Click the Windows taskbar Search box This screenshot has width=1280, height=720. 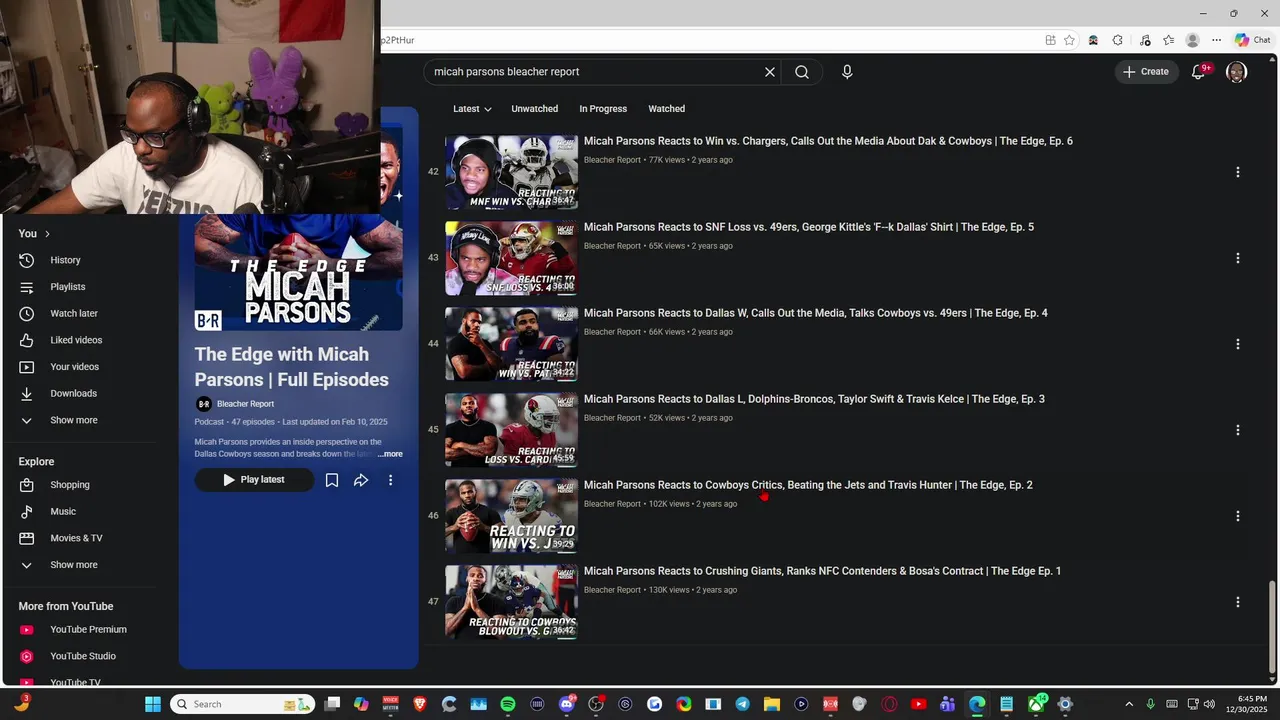242,704
